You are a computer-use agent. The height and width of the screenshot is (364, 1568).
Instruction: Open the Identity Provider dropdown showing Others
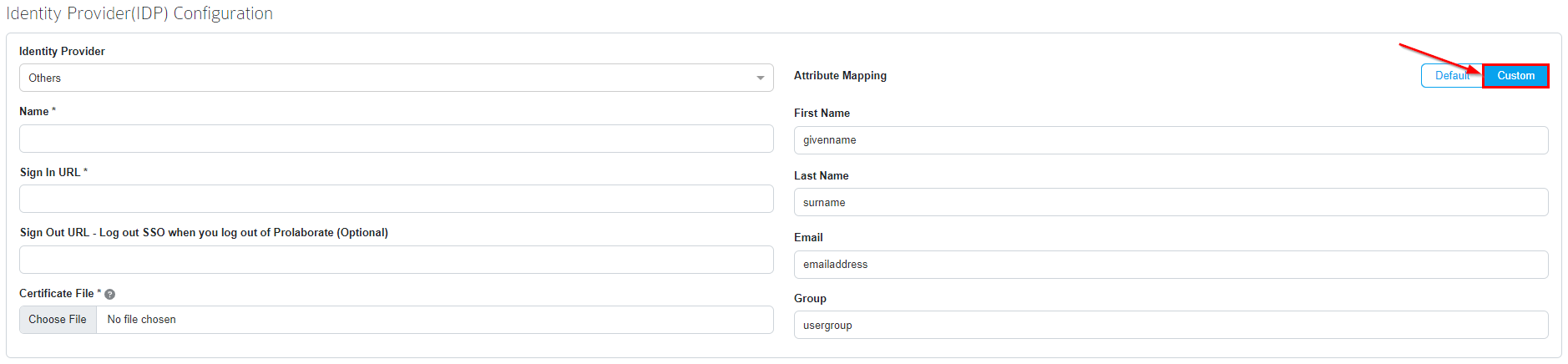point(396,78)
